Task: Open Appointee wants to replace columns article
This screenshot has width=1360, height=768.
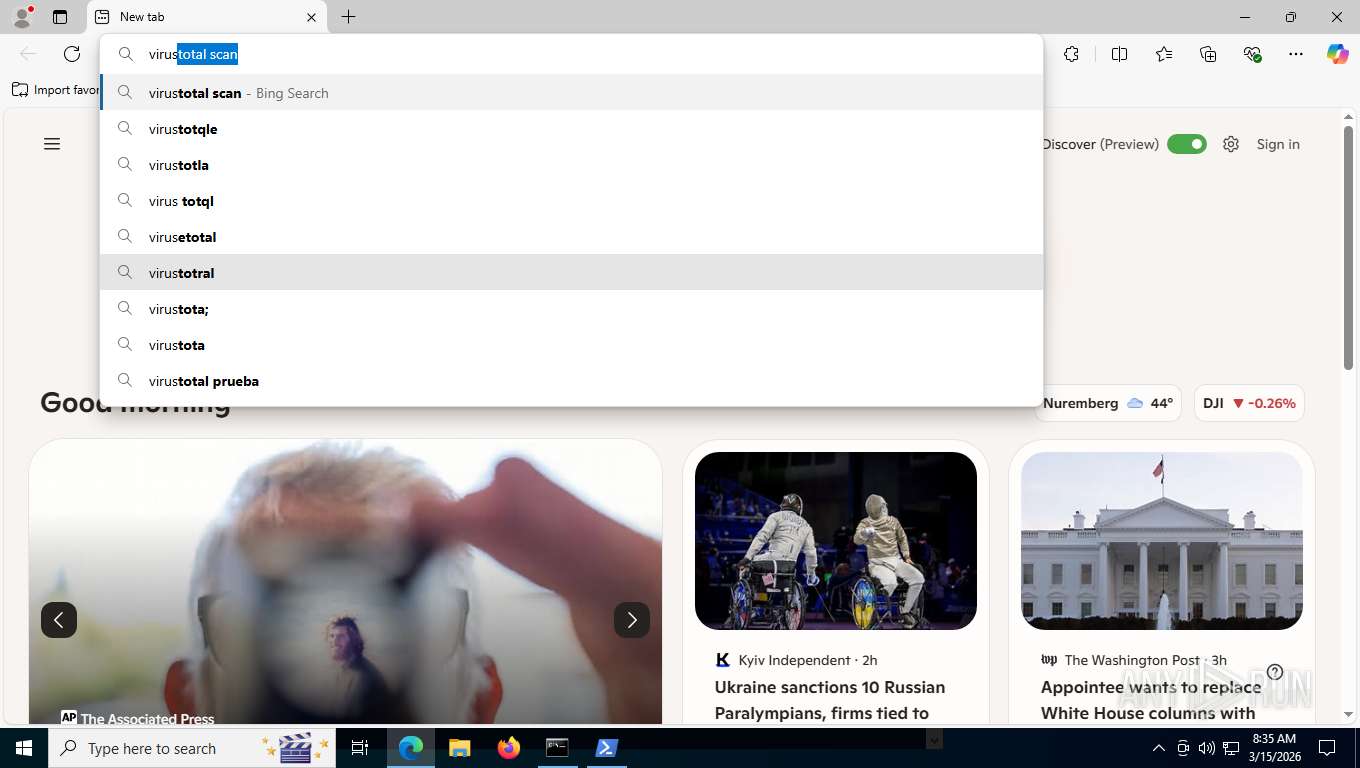Action: coord(1151,700)
